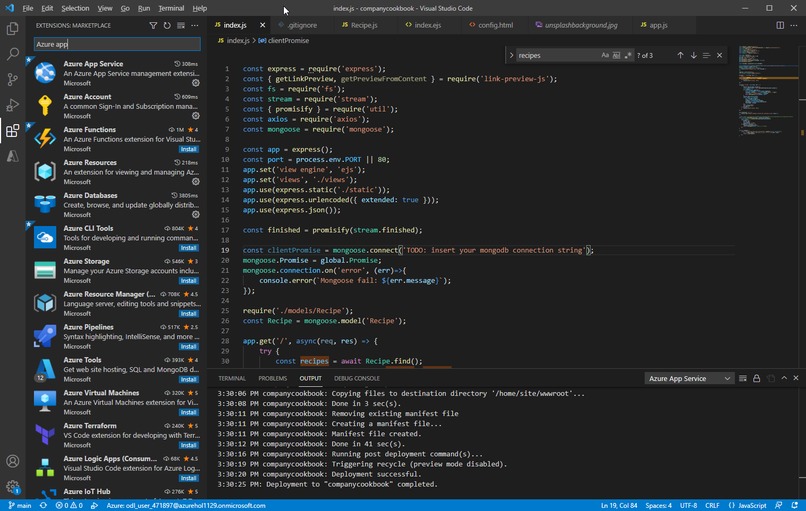Install the Azure Virtual Machines extension

click(x=189, y=412)
